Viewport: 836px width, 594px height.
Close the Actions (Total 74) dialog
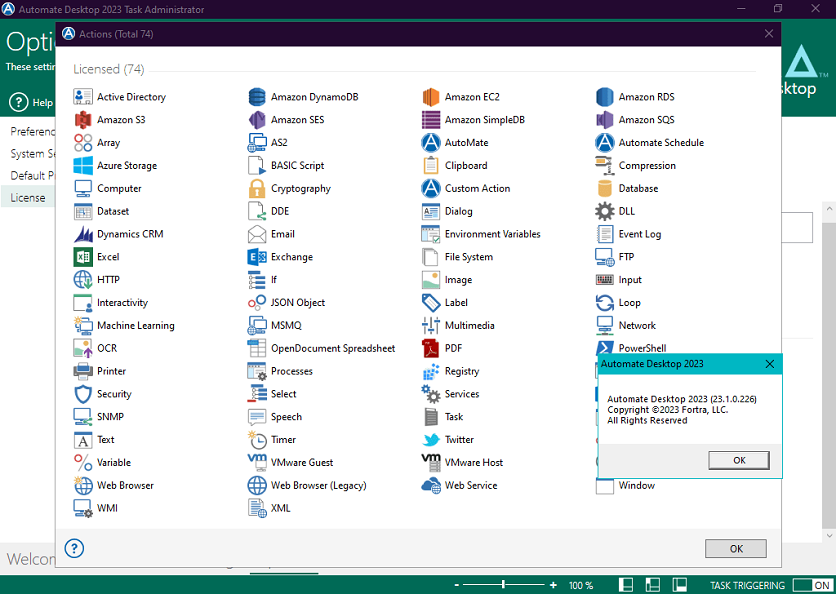[x=768, y=34]
